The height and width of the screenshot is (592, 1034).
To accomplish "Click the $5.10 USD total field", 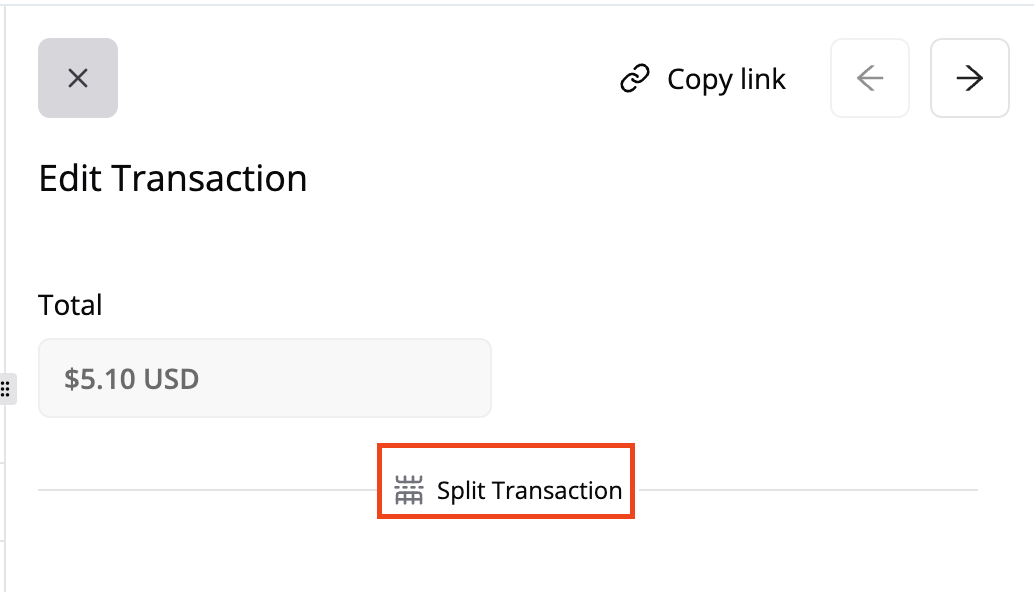I will [x=264, y=378].
